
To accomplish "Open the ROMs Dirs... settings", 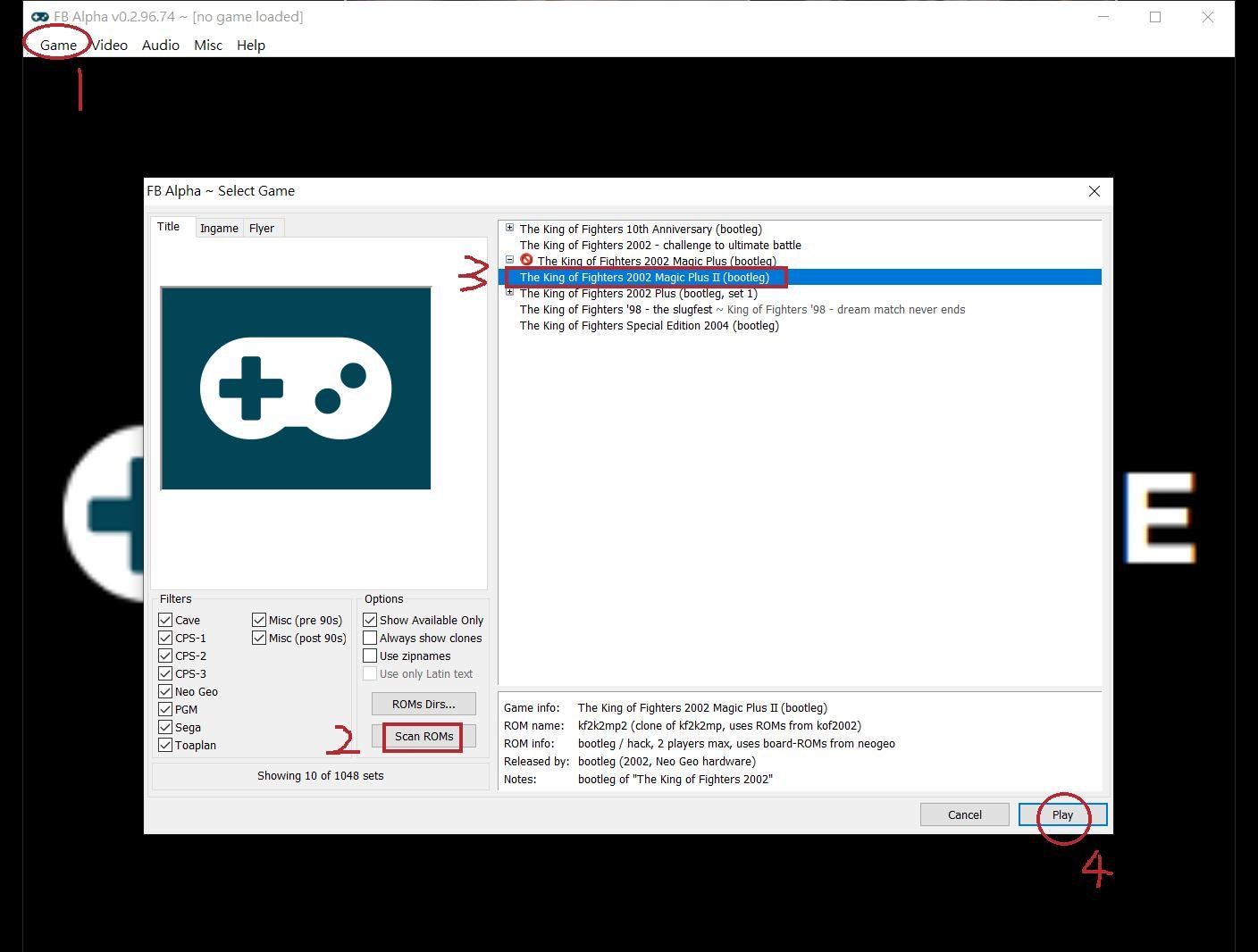I will 424,705.
